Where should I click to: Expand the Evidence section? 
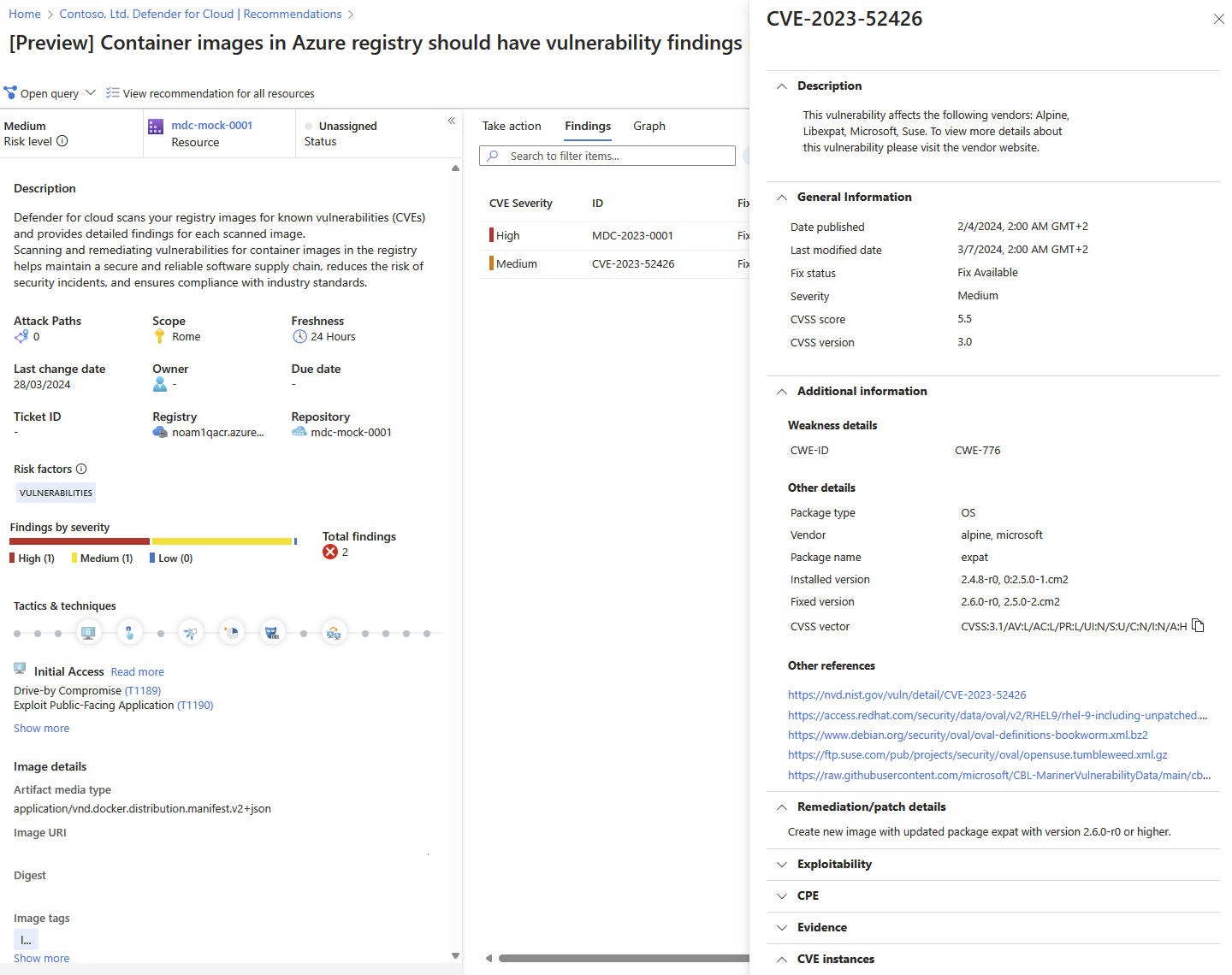tap(821, 927)
